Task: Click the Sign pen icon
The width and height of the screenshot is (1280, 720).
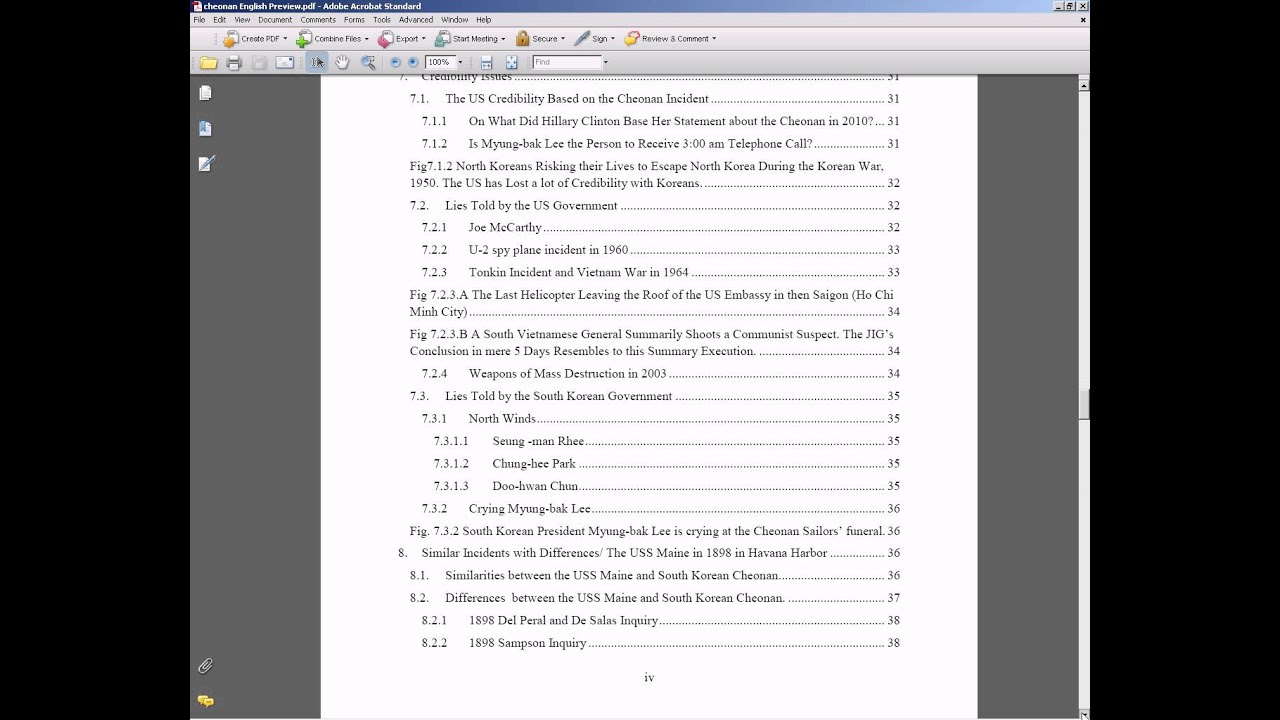Action: (582, 39)
